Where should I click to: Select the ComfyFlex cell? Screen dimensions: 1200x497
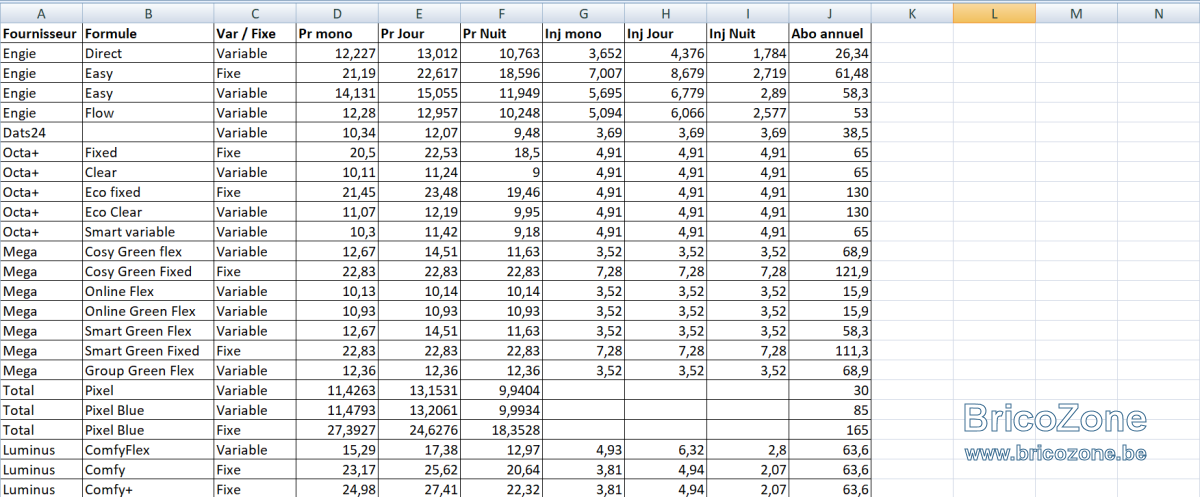coord(148,450)
